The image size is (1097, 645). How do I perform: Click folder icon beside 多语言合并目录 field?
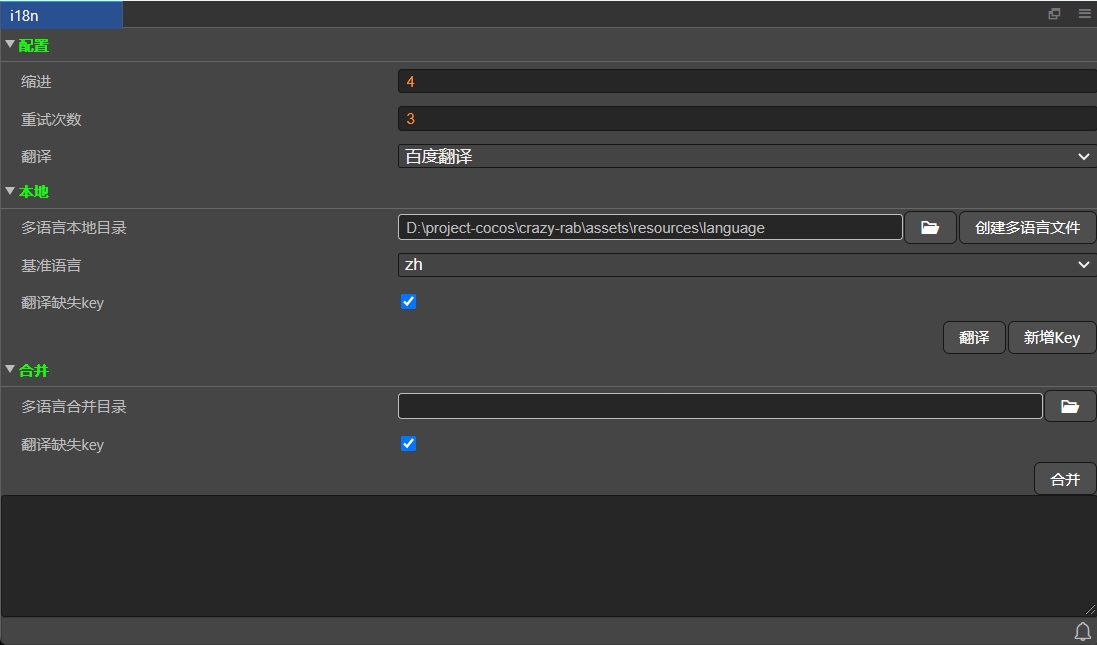pos(1070,407)
